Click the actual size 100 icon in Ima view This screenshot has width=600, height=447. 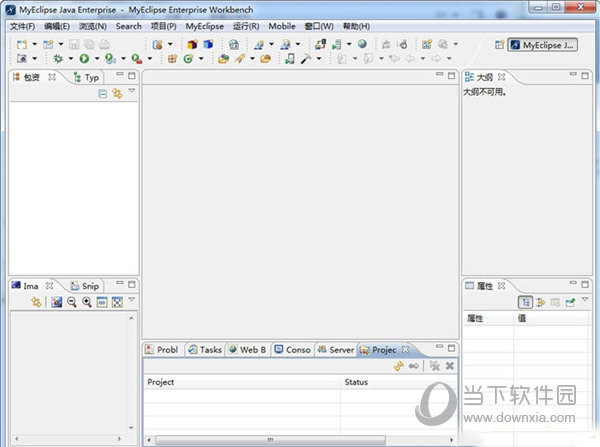click(102, 302)
